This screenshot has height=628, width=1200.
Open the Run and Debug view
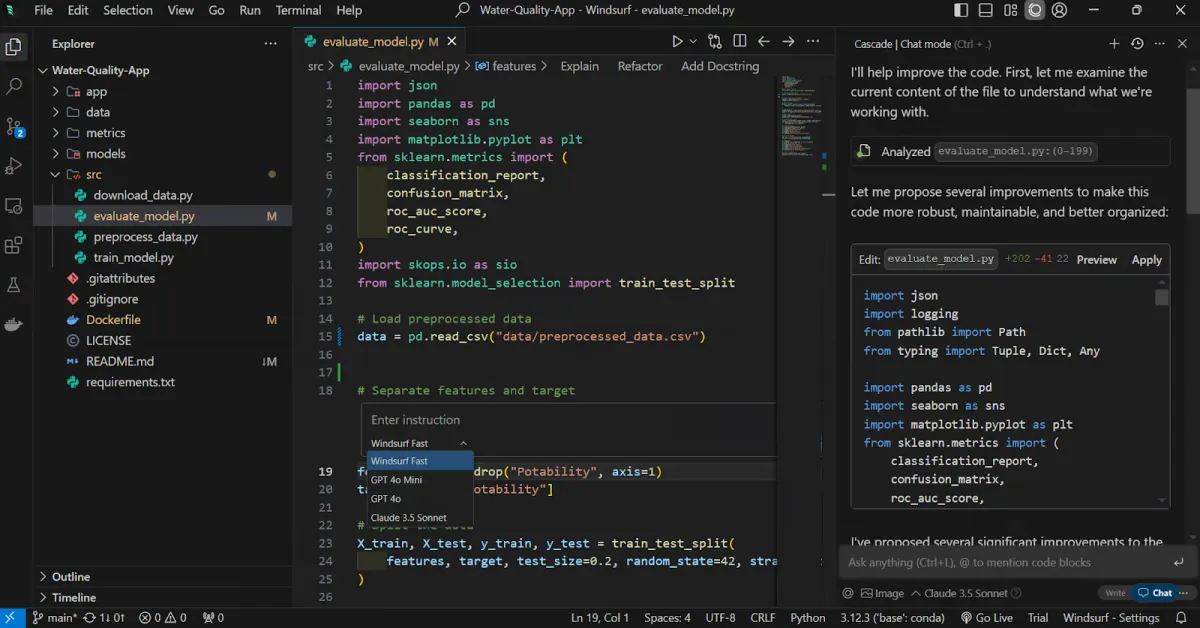coord(14,166)
